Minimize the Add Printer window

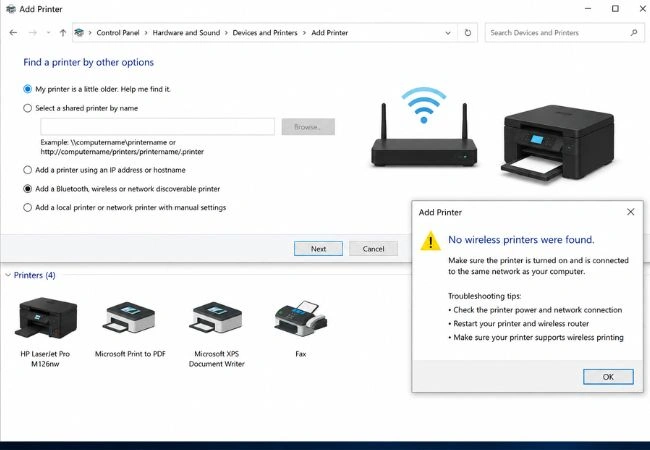tap(588, 9)
